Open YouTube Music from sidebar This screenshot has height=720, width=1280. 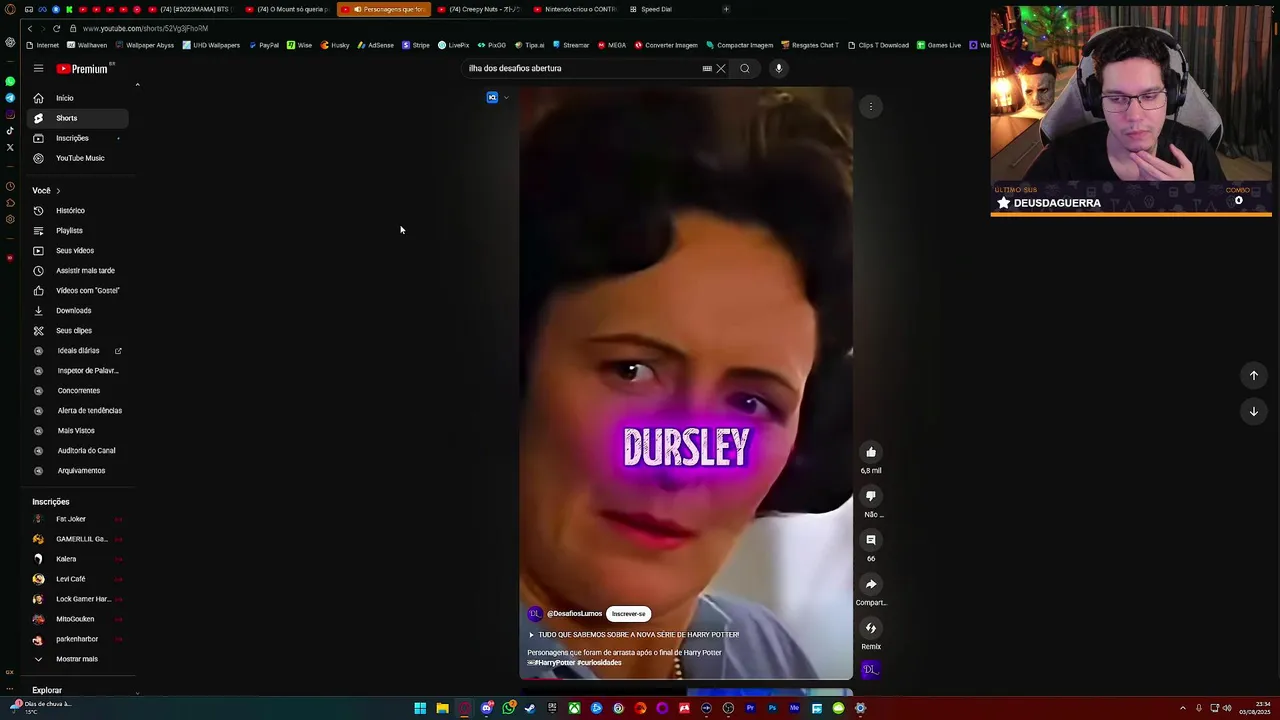(x=78, y=158)
